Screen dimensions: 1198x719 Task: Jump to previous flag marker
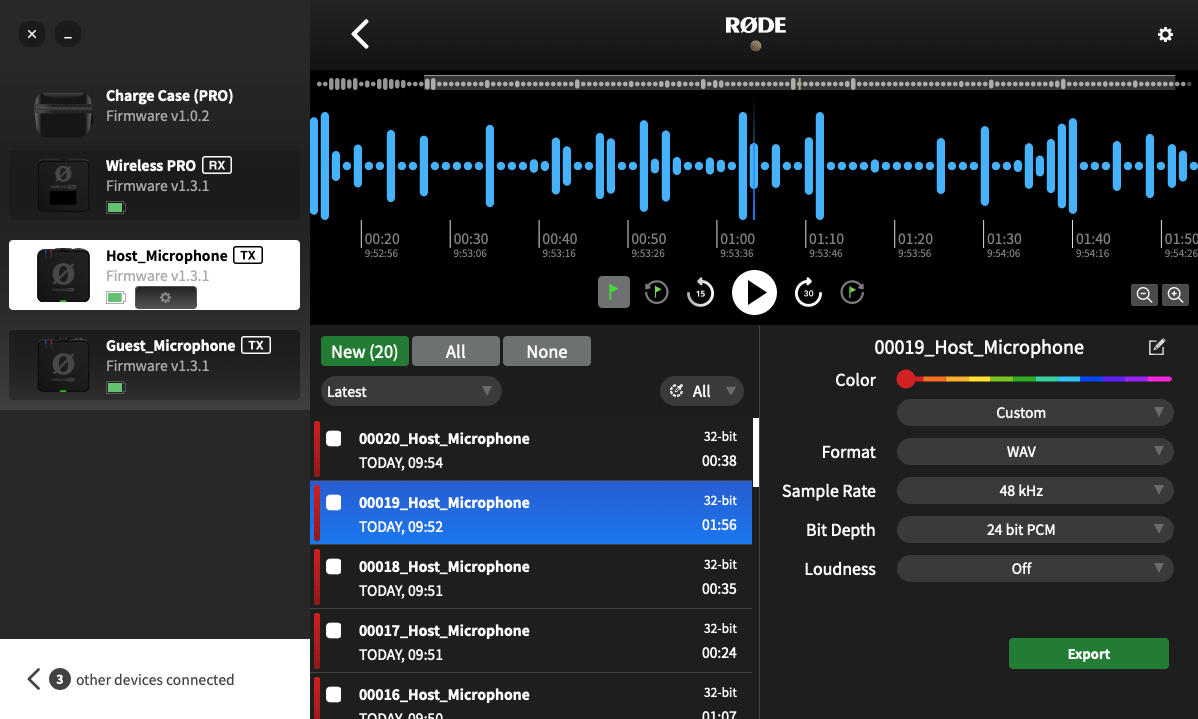[x=656, y=292]
